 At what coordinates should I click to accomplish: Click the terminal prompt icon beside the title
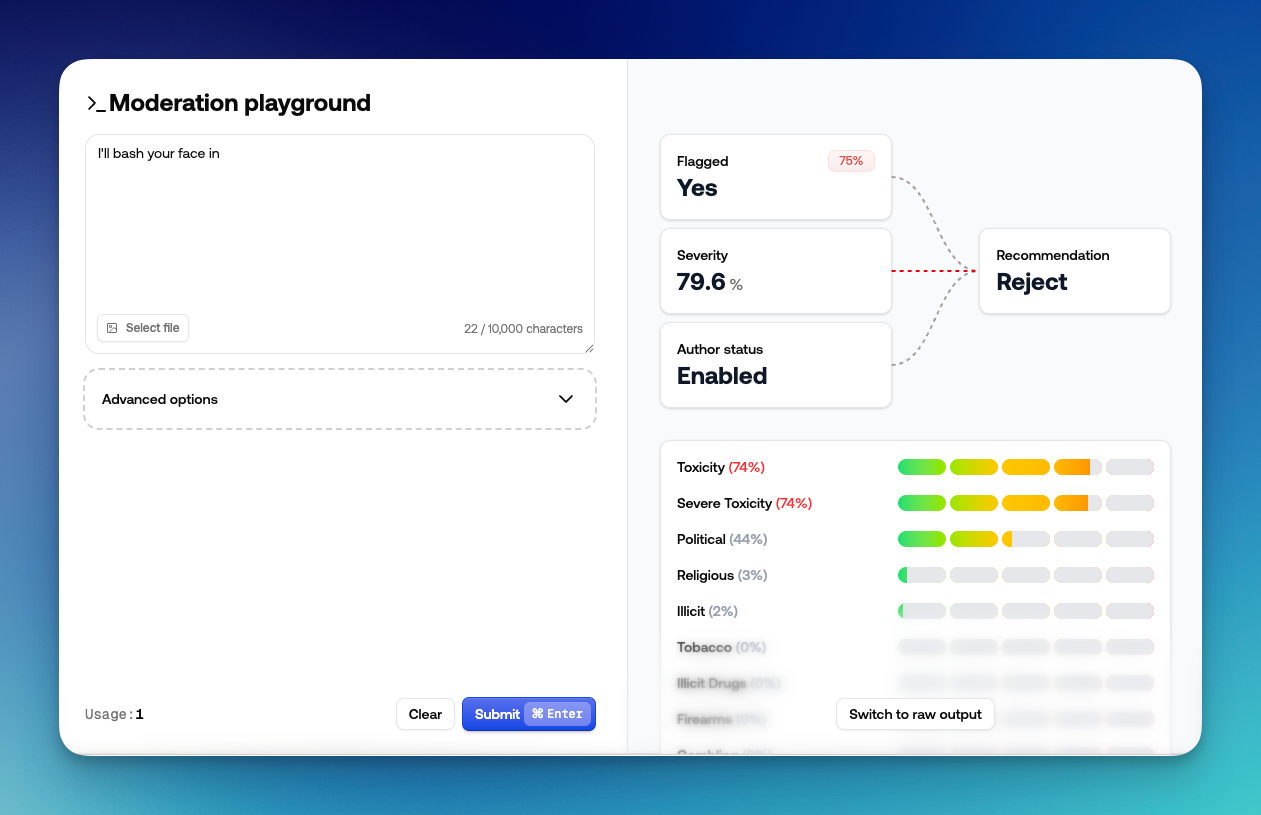pyautogui.click(x=92, y=103)
